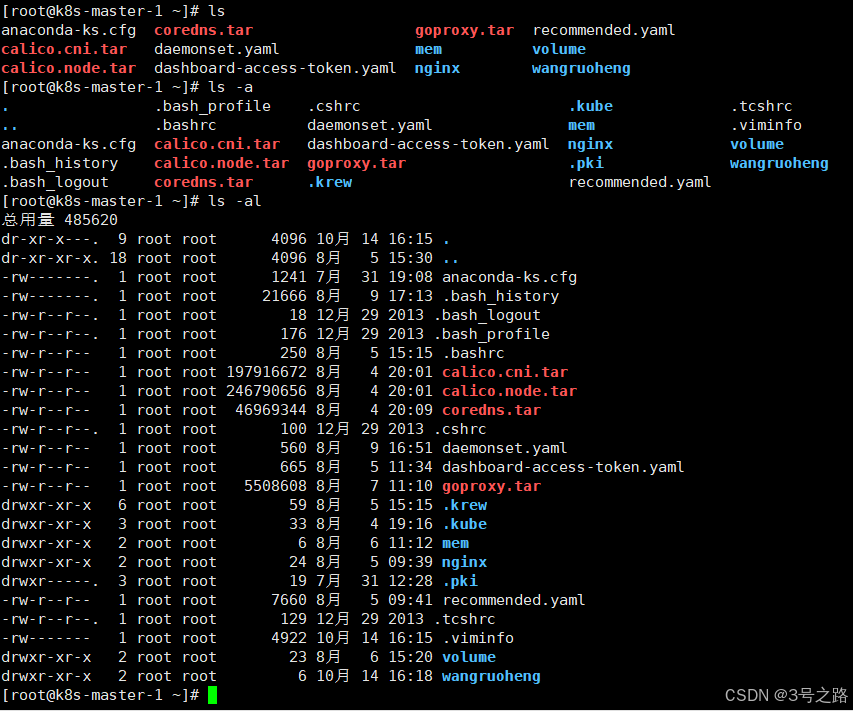Select size 46969344 in coredns.tar row

(271, 410)
